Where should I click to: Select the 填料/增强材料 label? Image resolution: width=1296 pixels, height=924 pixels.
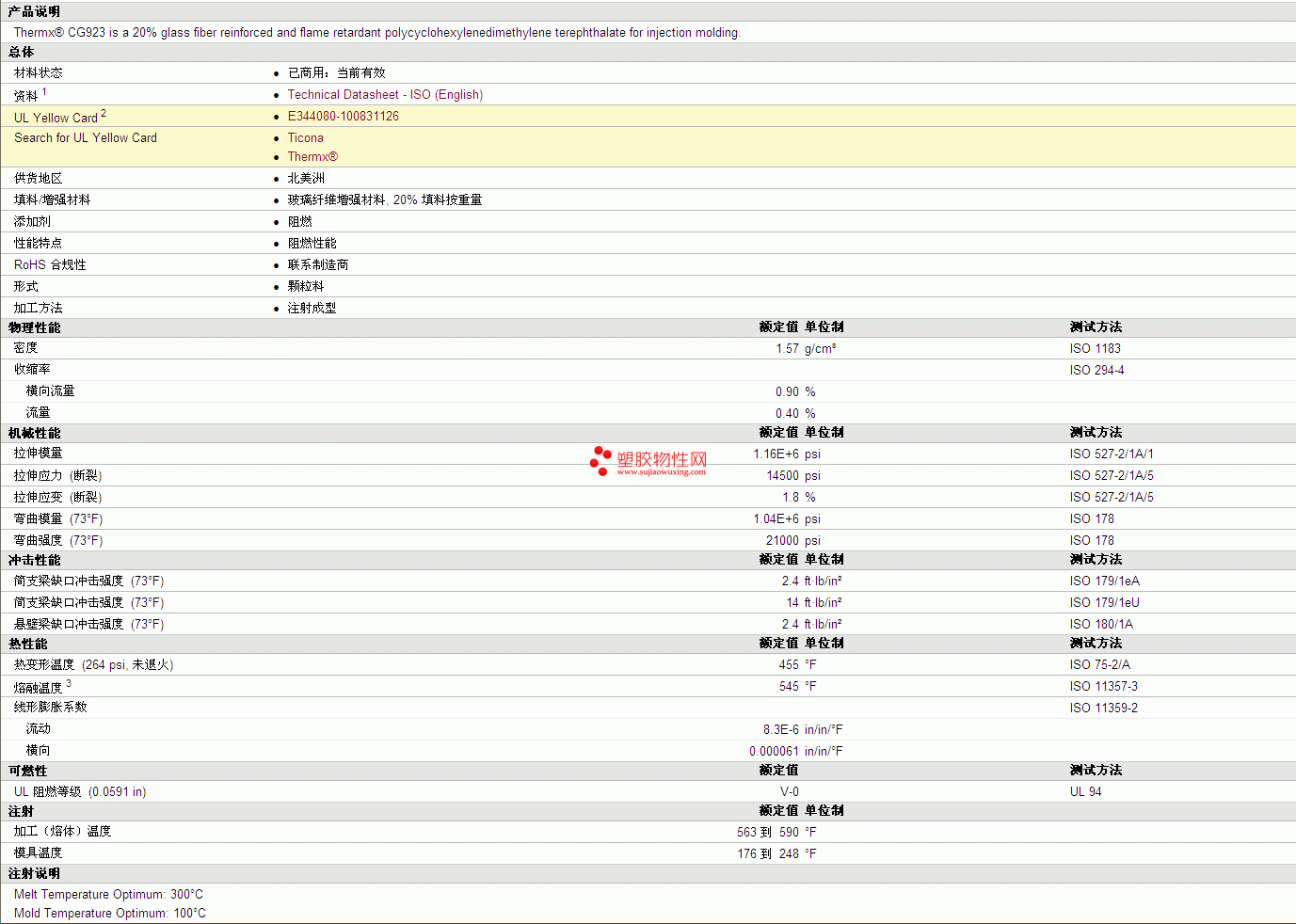tap(53, 200)
